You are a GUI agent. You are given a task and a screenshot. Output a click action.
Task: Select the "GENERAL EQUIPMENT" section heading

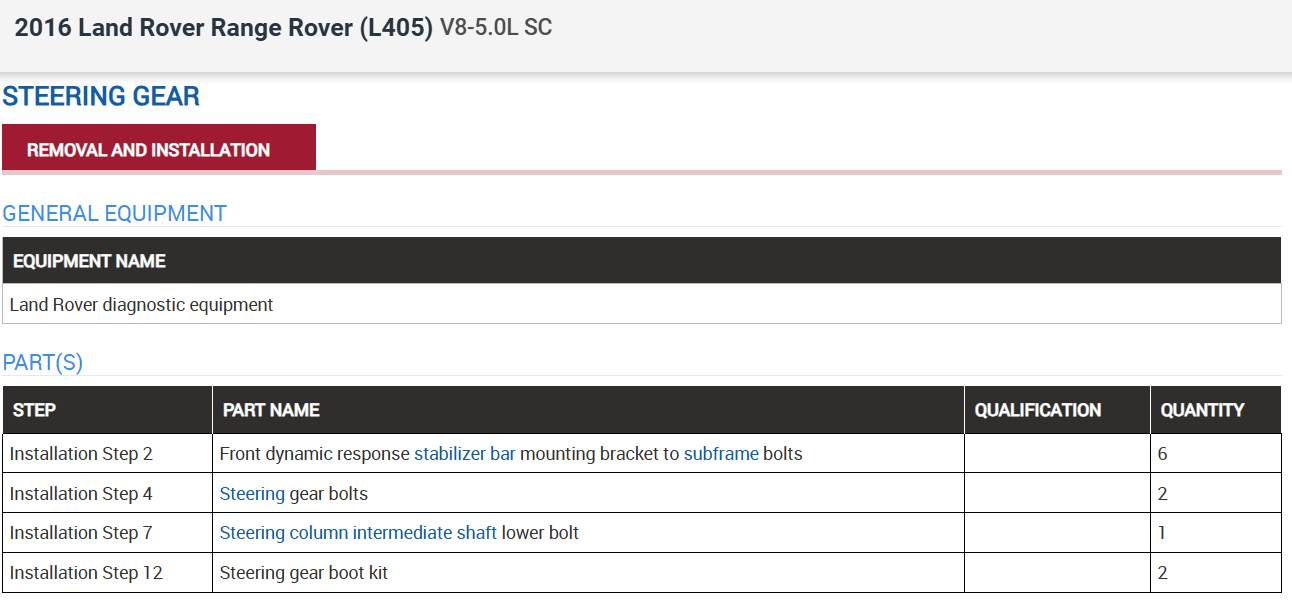pyautogui.click(x=115, y=214)
